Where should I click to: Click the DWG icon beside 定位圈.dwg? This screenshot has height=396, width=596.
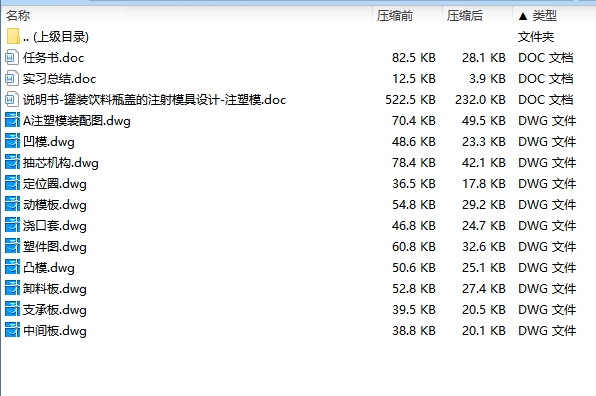(x=12, y=184)
